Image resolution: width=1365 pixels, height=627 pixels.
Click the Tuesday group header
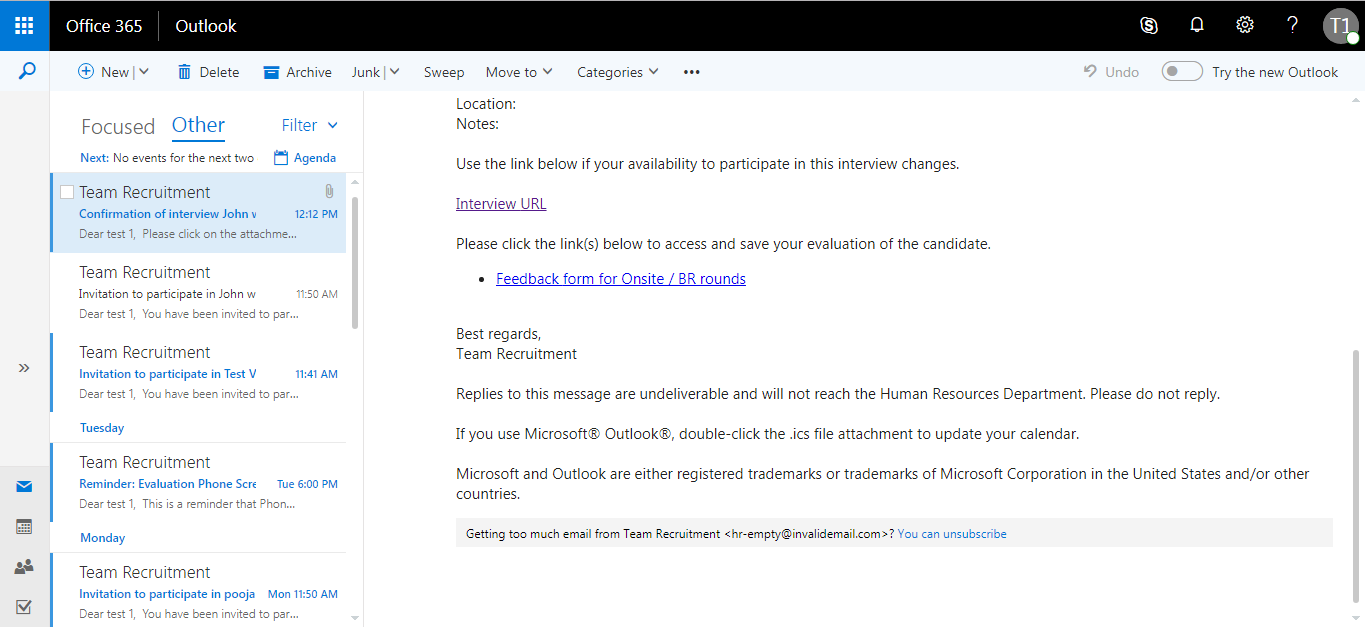coord(102,428)
